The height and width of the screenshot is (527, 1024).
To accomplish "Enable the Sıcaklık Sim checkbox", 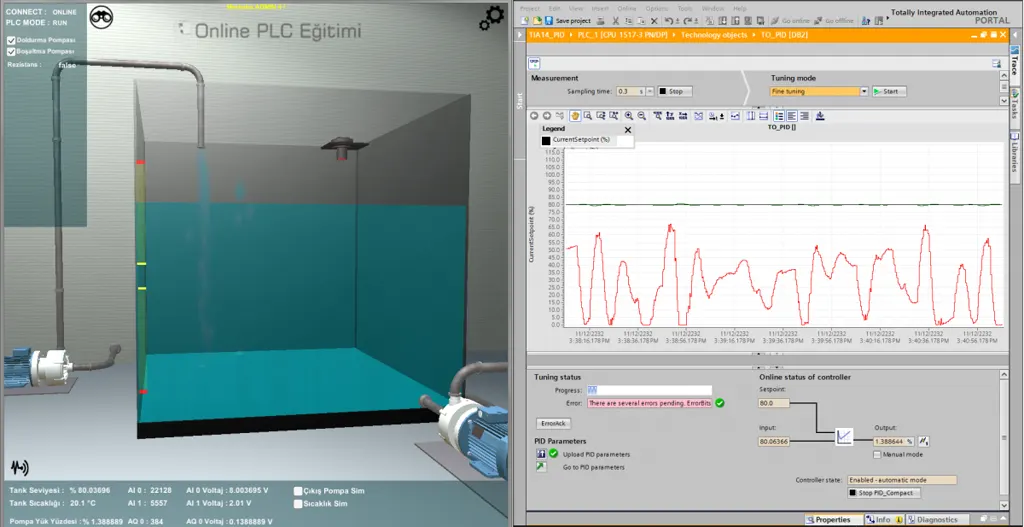I will click(x=298, y=503).
